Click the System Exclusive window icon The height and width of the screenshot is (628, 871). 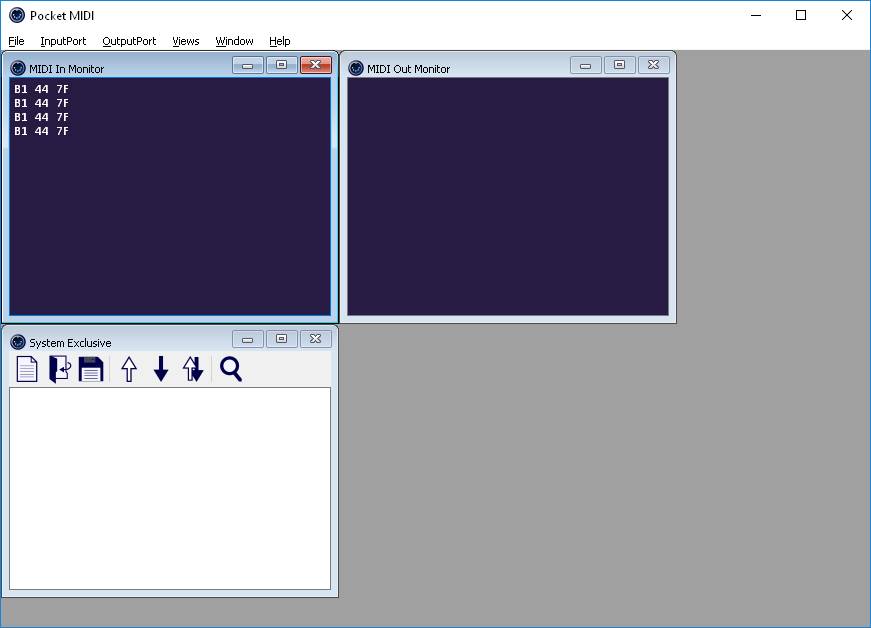pos(18,342)
